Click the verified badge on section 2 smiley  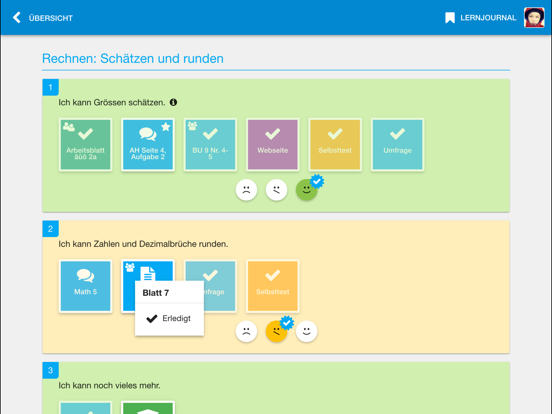click(287, 323)
